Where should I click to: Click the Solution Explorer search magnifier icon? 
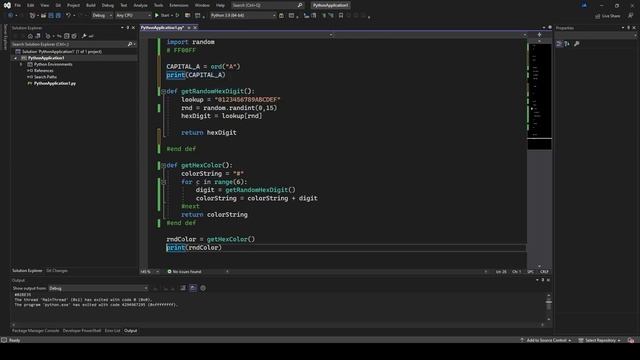(x=130, y=44)
